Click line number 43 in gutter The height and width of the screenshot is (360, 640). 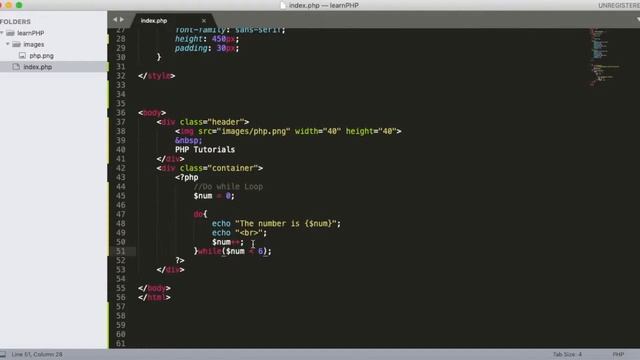pyautogui.click(x=120, y=177)
